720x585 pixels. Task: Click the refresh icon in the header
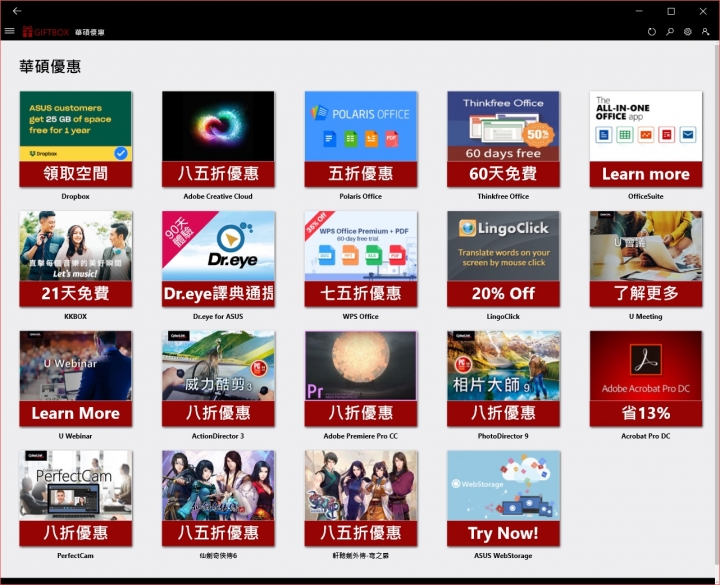[652, 32]
